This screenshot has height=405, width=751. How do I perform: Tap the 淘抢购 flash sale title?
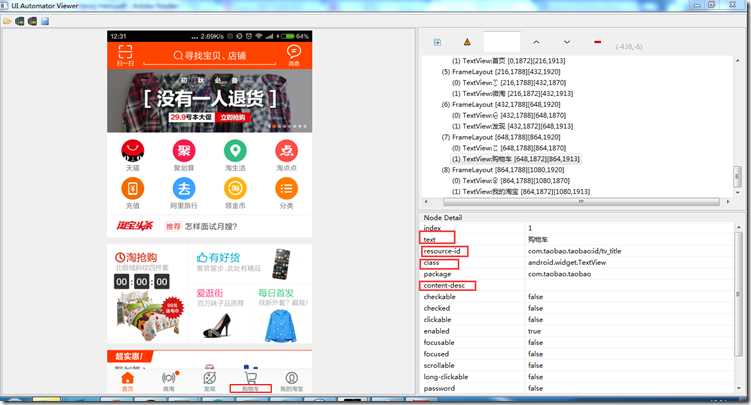point(136,258)
